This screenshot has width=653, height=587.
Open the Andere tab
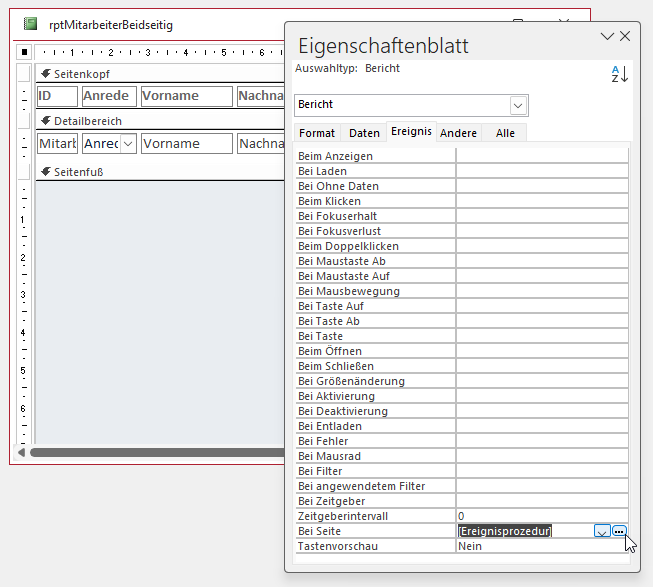(459, 133)
